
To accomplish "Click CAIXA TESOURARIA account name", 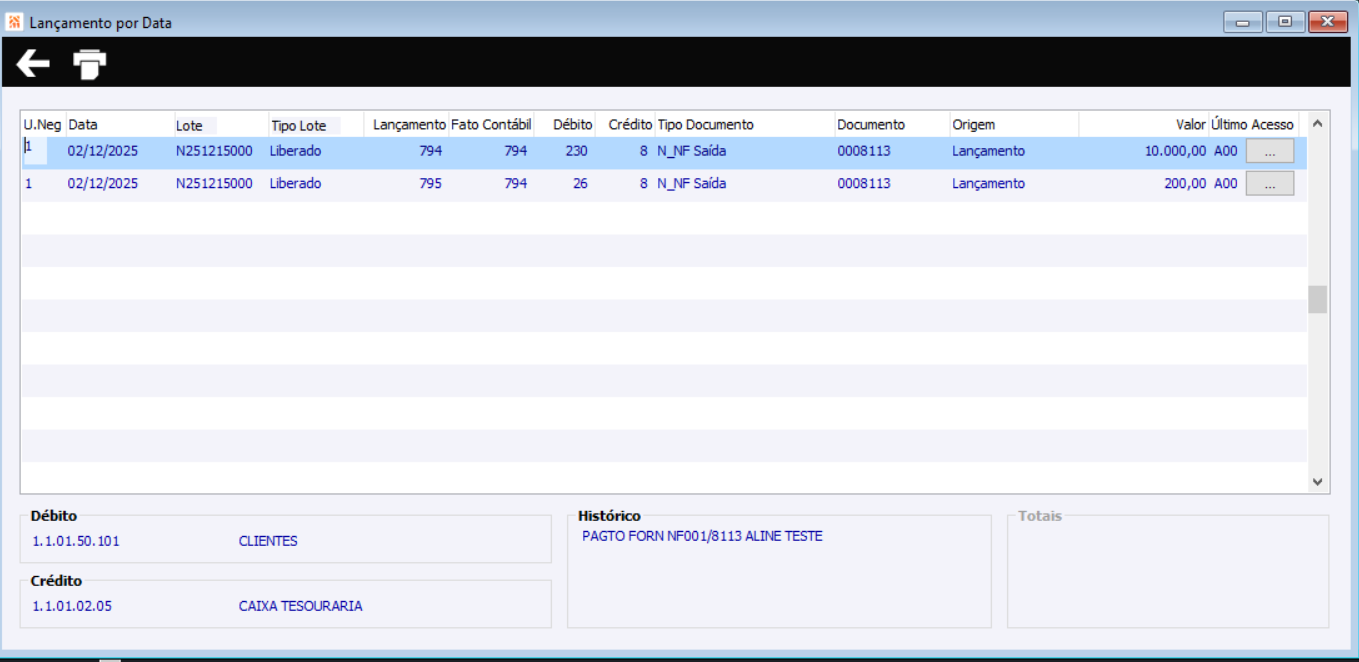I will coord(300,606).
